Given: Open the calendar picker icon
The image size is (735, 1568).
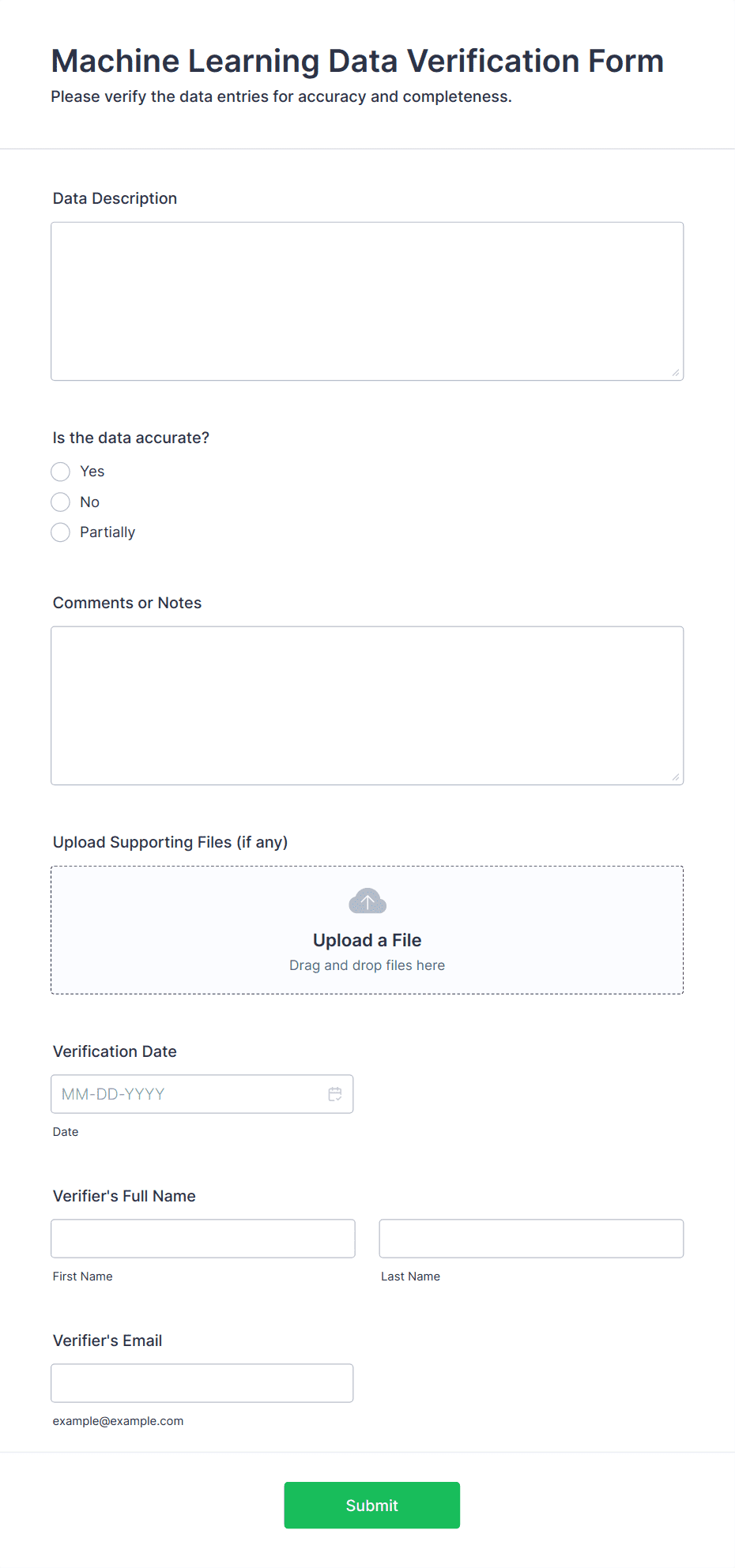Looking at the screenshot, I should click(x=335, y=1094).
